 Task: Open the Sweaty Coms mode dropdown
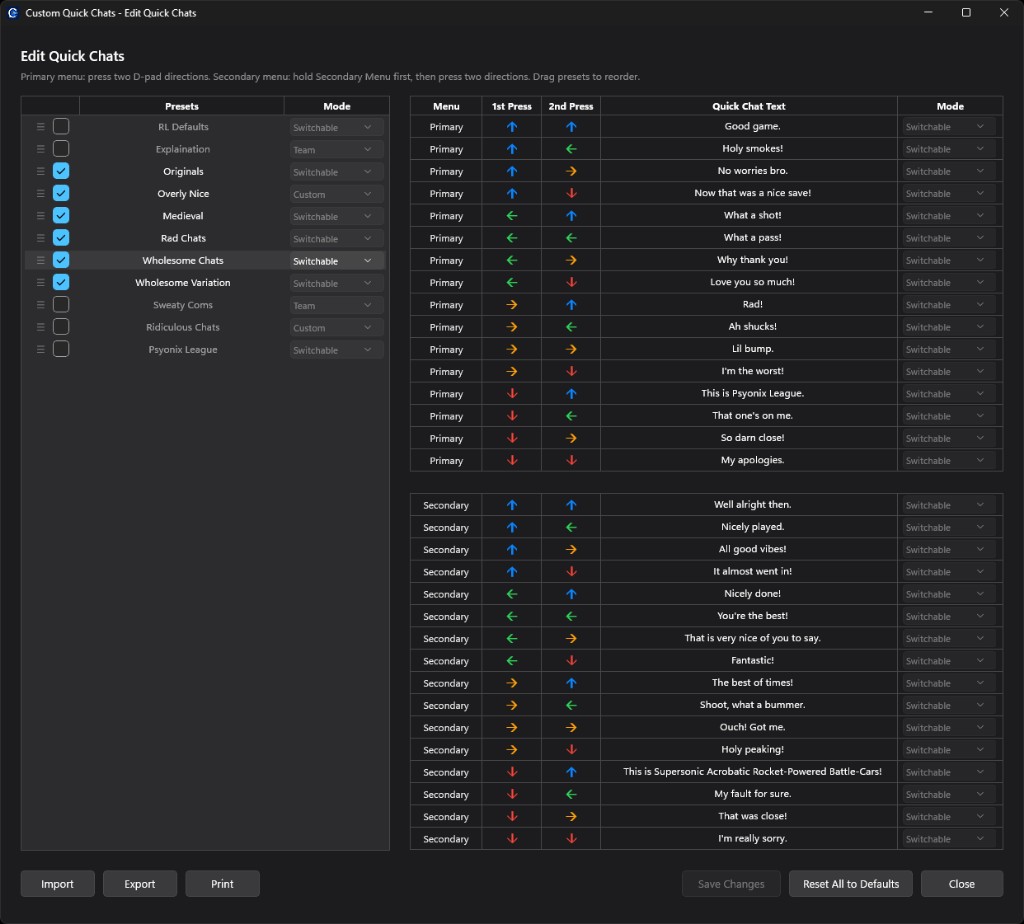[336, 305]
